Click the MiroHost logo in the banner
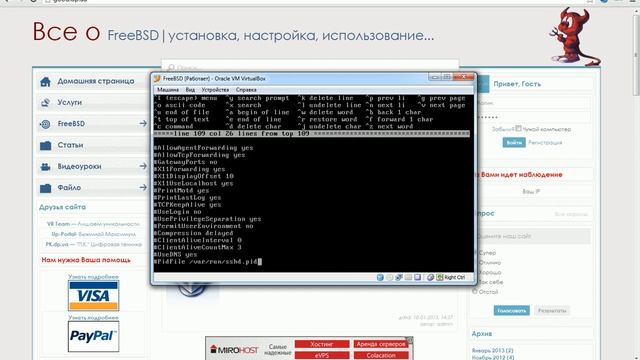Image resolution: width=640 pixels, height=360 pixels. tap(234, 350)
